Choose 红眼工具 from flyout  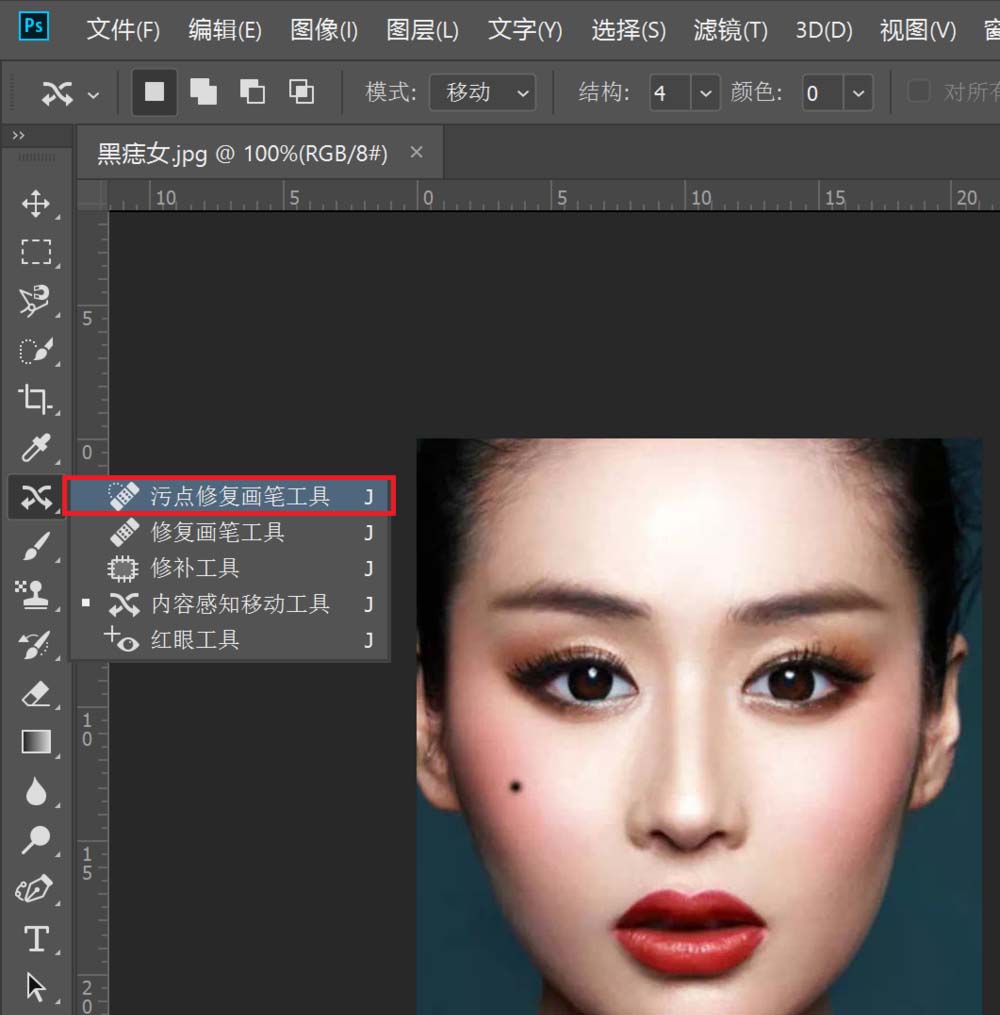[230, 640]
